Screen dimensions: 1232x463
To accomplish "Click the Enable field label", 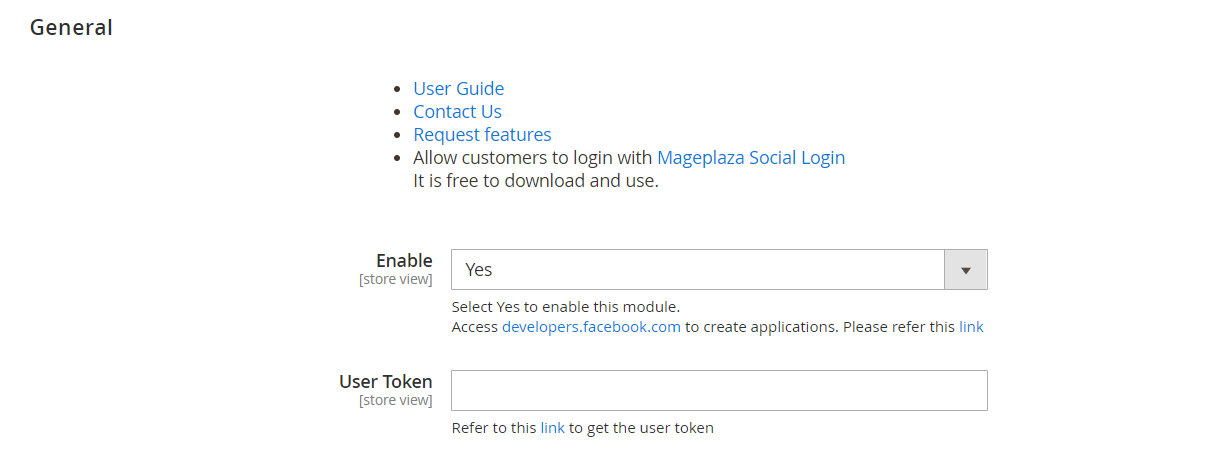I will pyautogui.click(x=404, y=261).
